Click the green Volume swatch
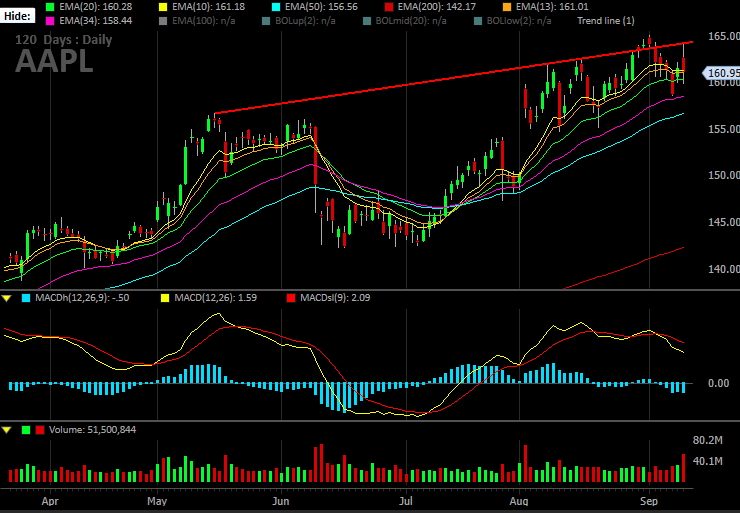 point(26,430)
